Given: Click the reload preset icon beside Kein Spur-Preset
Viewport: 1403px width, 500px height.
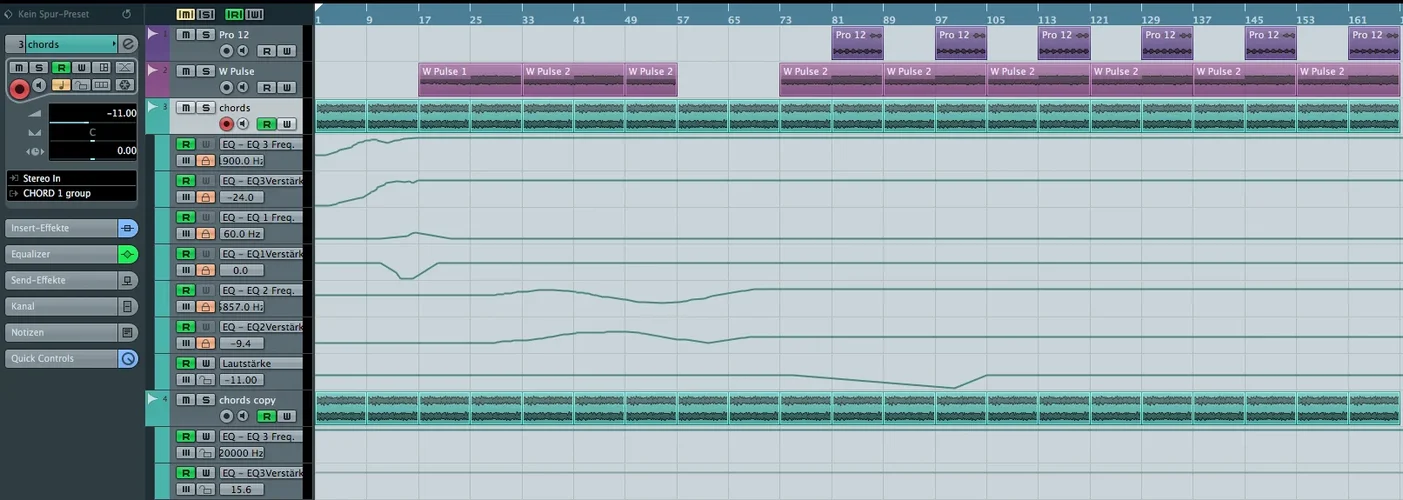Looking at the screenshot, I should (x=126, y=14).
